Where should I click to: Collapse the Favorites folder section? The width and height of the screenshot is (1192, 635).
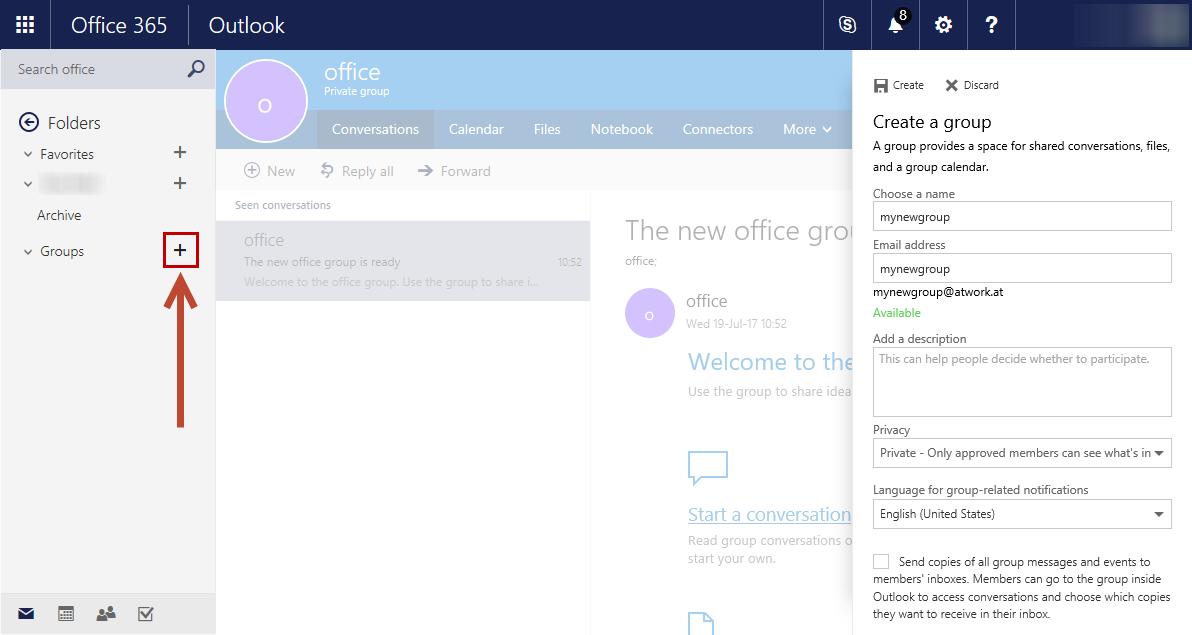(x=28, y=154)
